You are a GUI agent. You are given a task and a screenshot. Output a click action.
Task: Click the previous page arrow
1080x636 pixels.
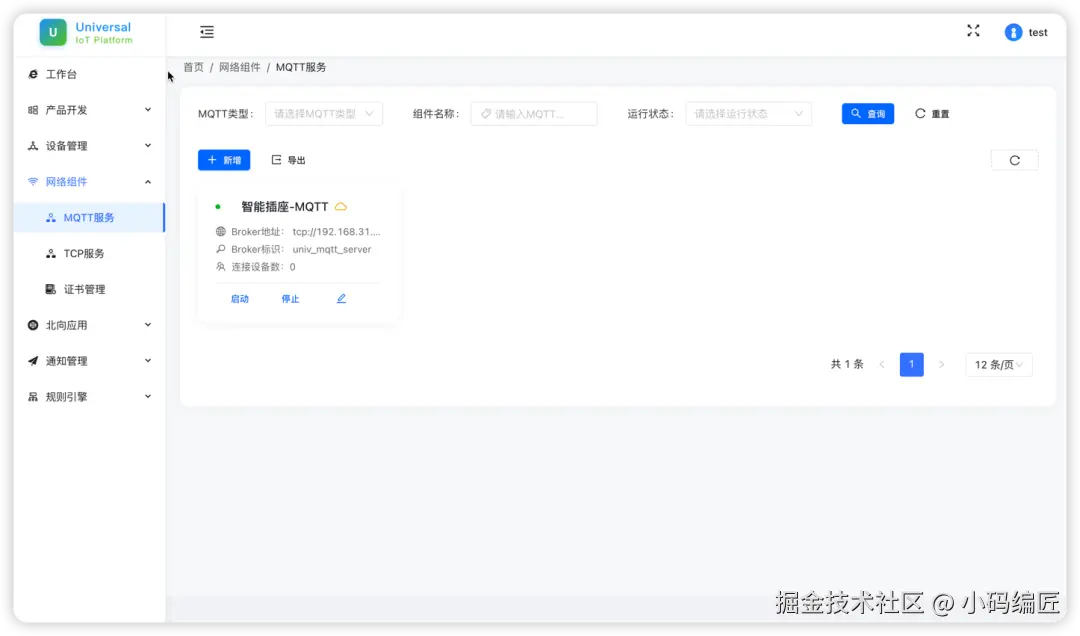tap(882, 365)
